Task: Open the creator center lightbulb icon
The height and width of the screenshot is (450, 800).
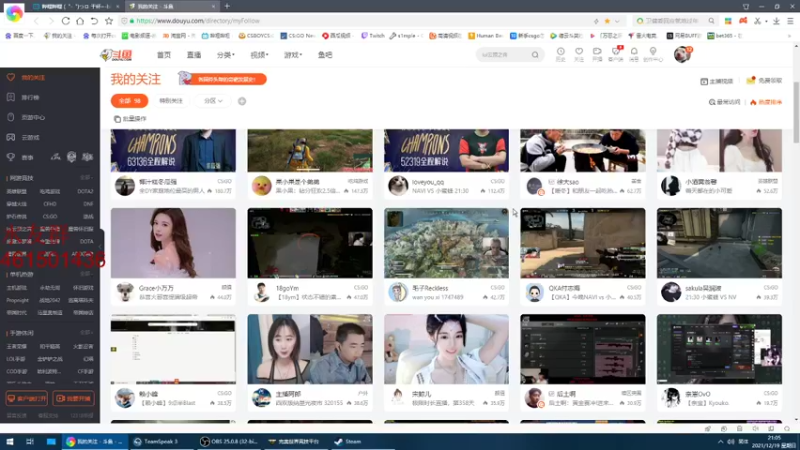Action: [653, 54]
